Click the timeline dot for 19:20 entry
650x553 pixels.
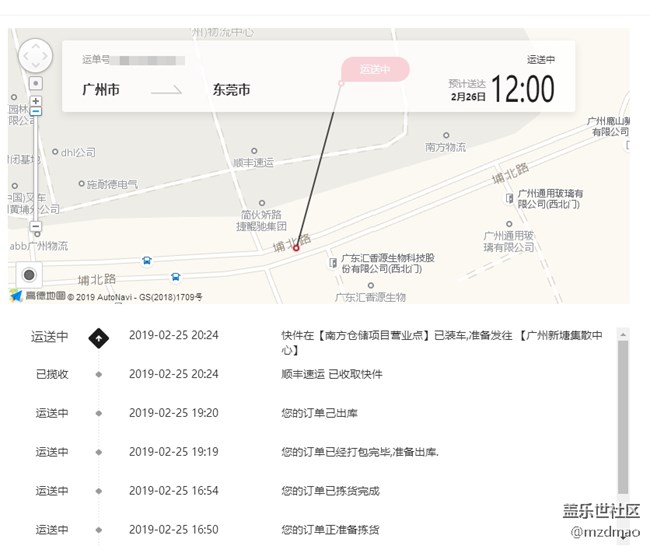tap(99, 413)
